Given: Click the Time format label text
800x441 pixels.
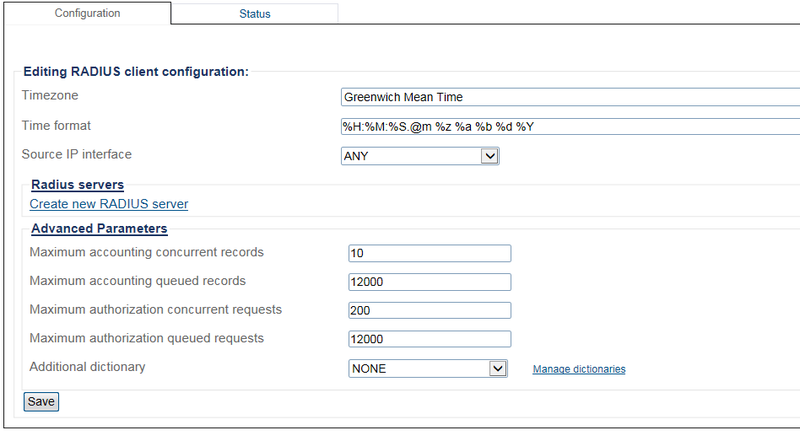Looking at the screenshot, I should (x=57, y=125).
